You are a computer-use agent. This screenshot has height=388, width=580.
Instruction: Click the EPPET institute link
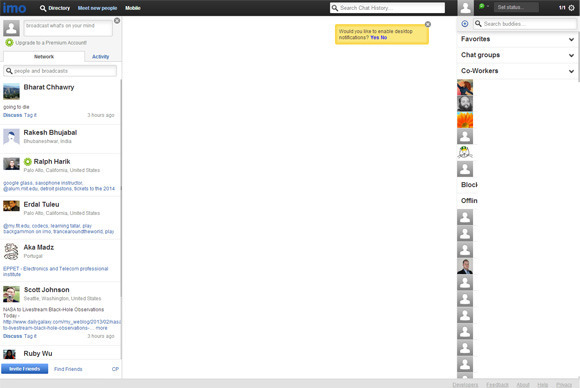click(55, 271)
